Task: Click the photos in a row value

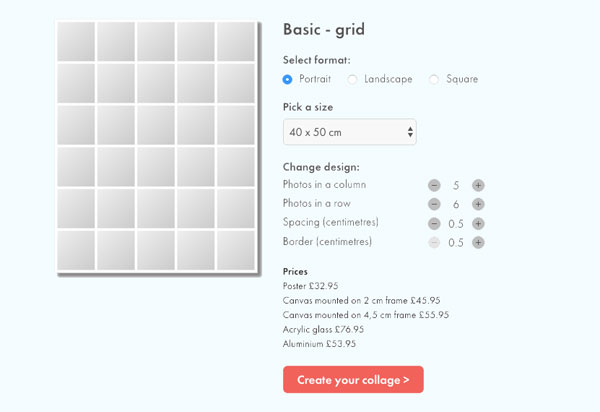Action: (x=456, y=204)
